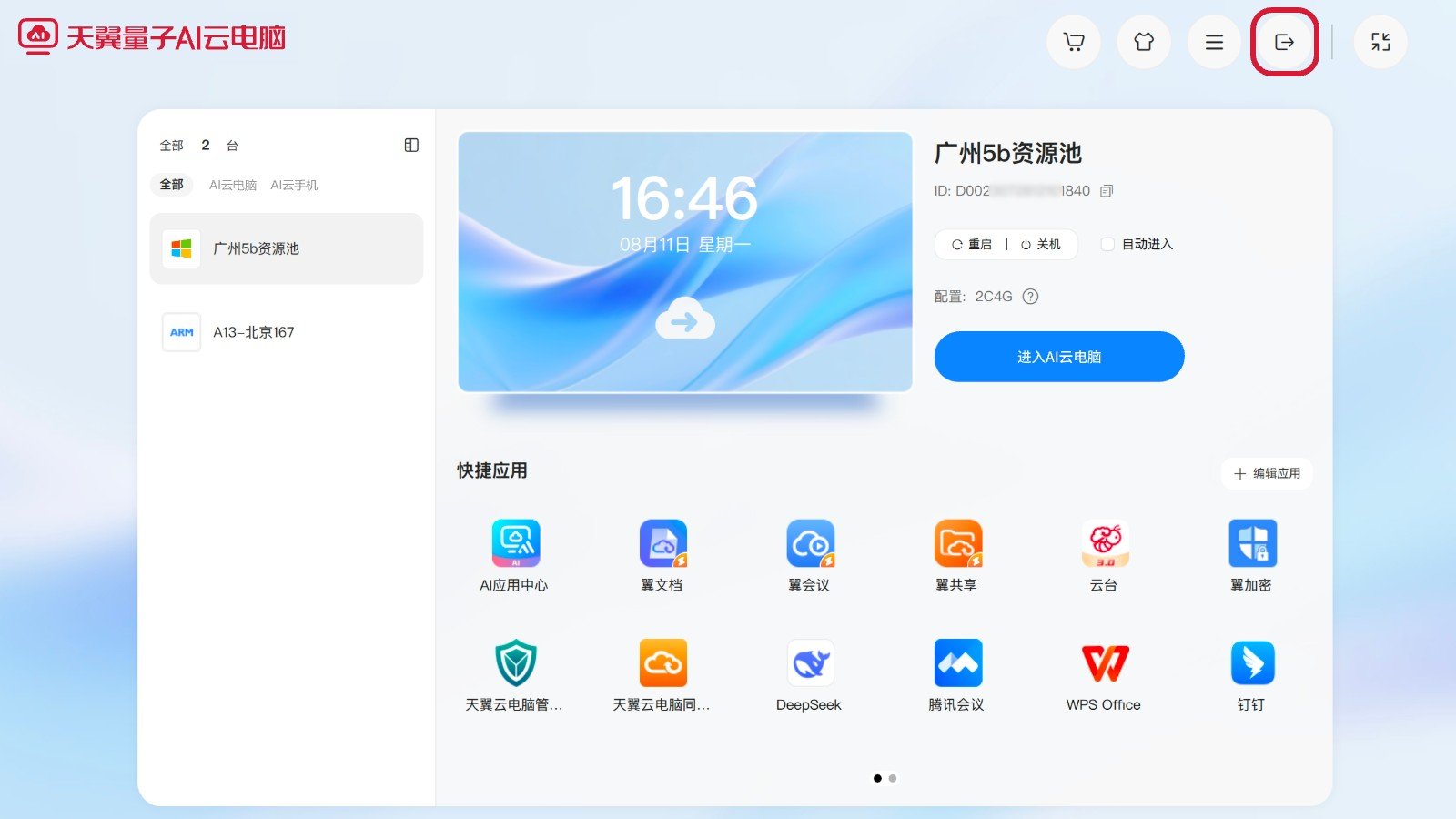
Task: Click the logout exit icon
Action: coord(1284,42)
